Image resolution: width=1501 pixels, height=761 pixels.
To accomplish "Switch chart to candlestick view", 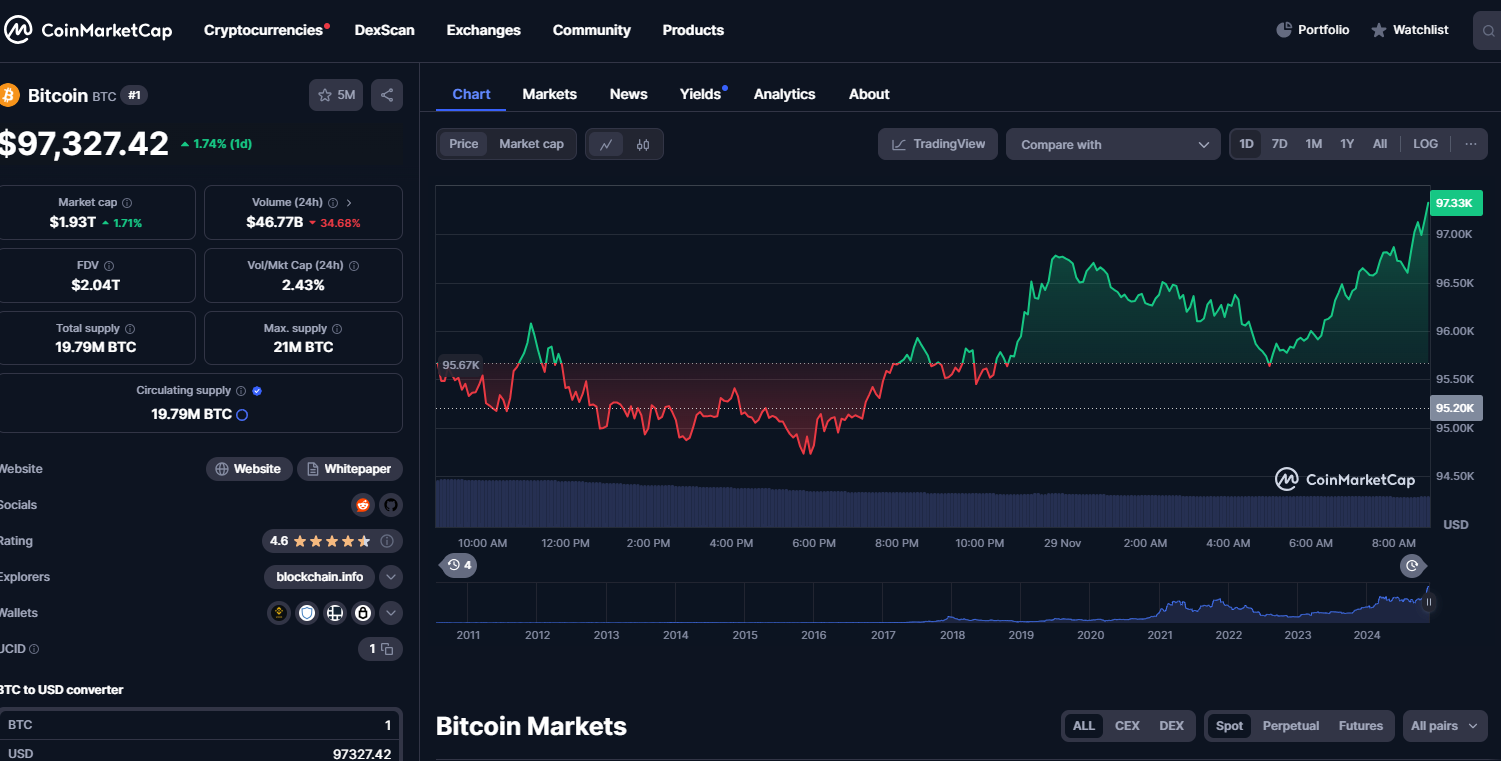I will [x=643, y=144].
